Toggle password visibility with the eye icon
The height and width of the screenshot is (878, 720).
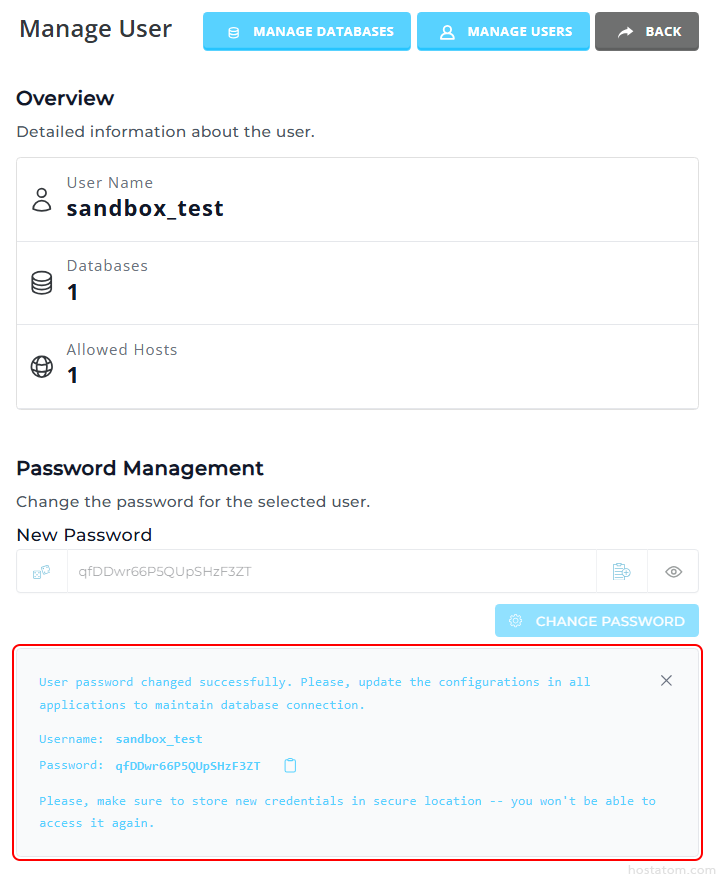pos(673,572)
